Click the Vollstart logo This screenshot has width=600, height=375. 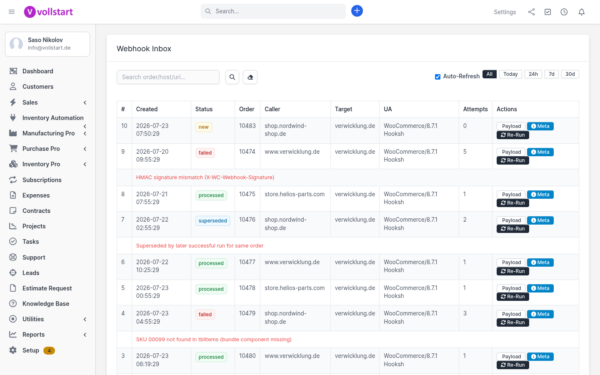pyautogui.click(x=48, y=12)
